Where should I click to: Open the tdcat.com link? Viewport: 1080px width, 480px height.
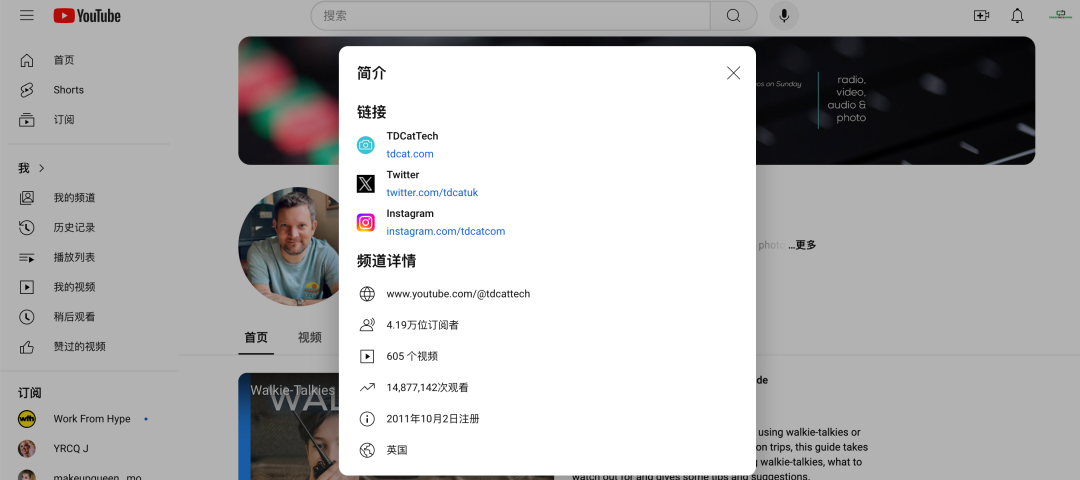coord(410,154)
